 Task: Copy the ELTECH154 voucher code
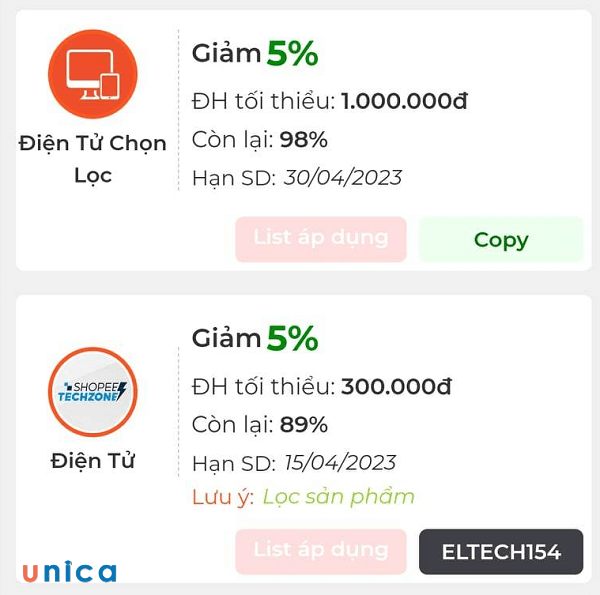[500, 551]
